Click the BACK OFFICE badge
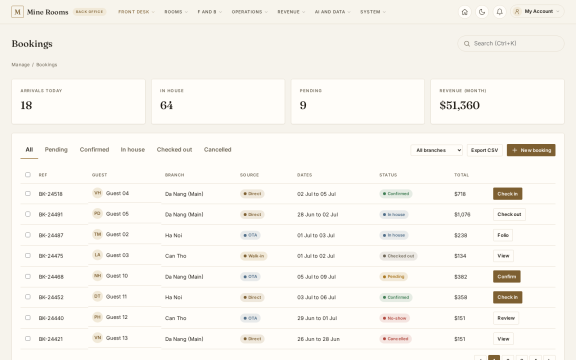Image resolution: width=576 pixels, height=360 pixels. coord(89,12)
